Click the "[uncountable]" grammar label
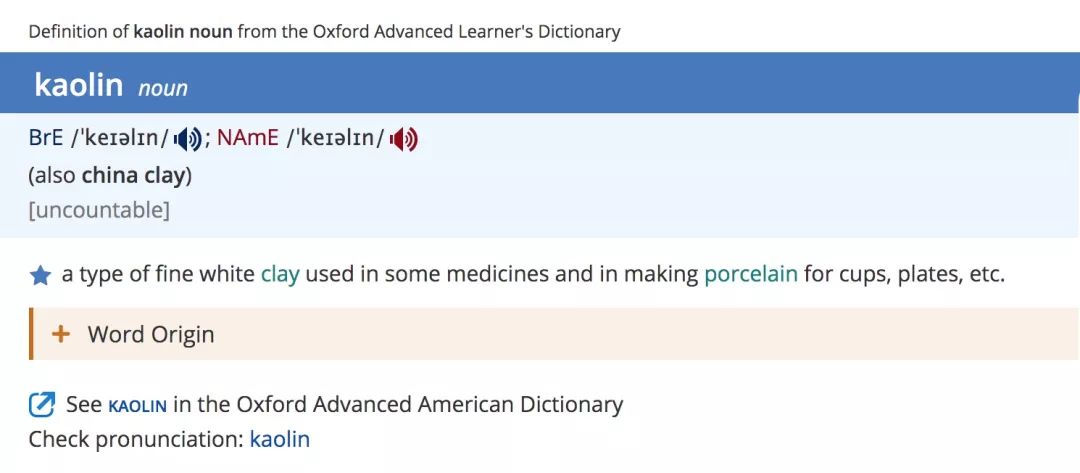 tap(99, 210)
